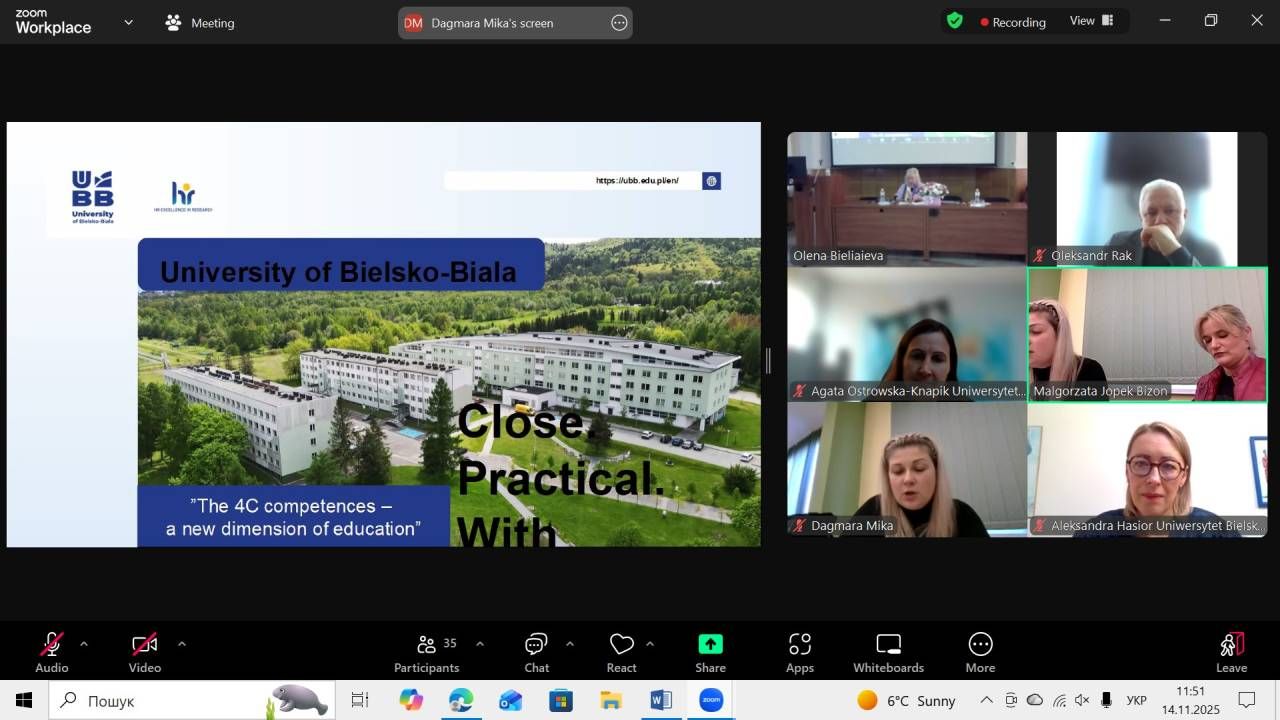
Task: Open Whiteboards
Action: coord(888,652)
